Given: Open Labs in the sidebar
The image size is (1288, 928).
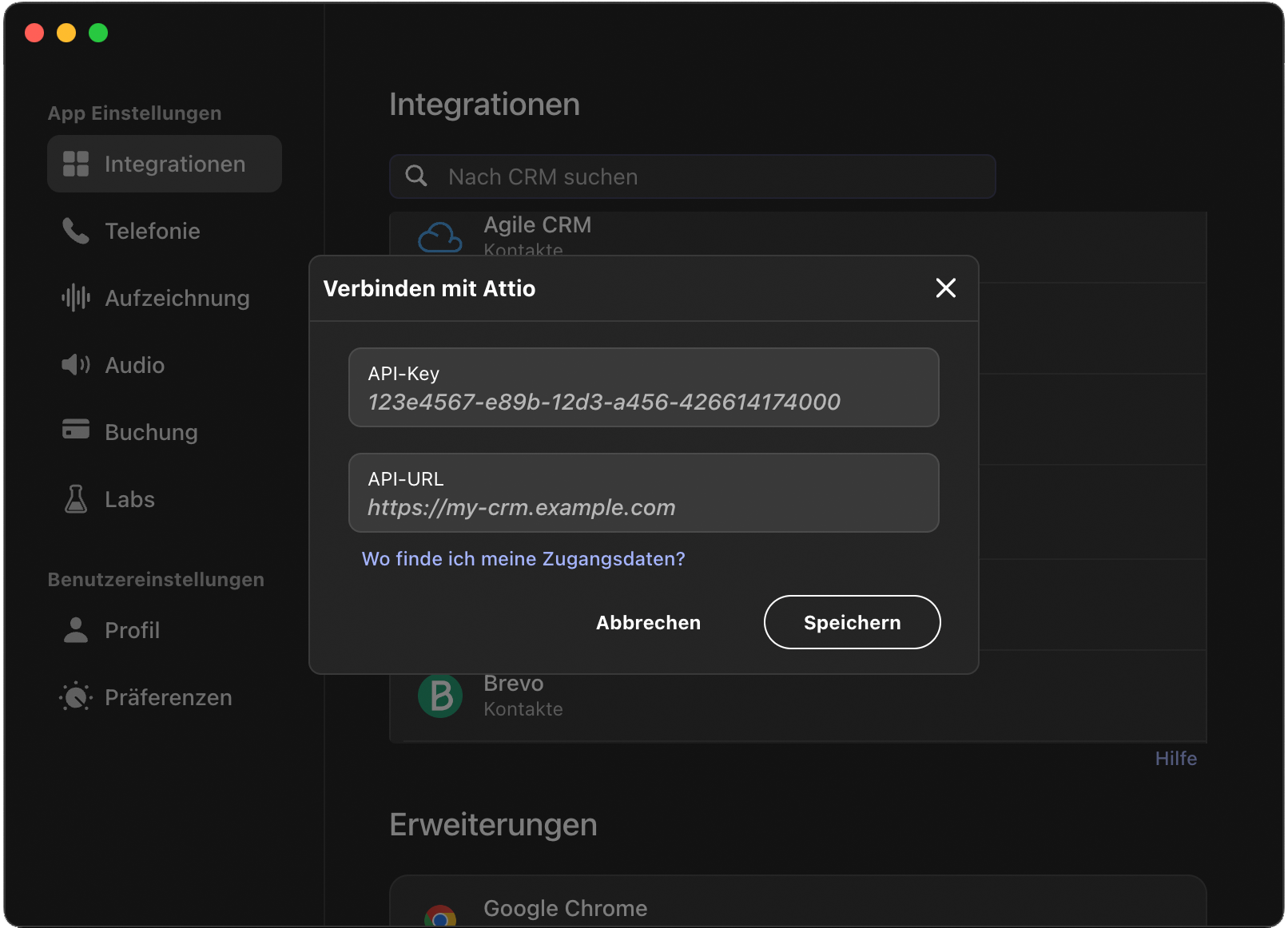Looking at the screenshot, I should pyautogui.click(x=165, y=499).
